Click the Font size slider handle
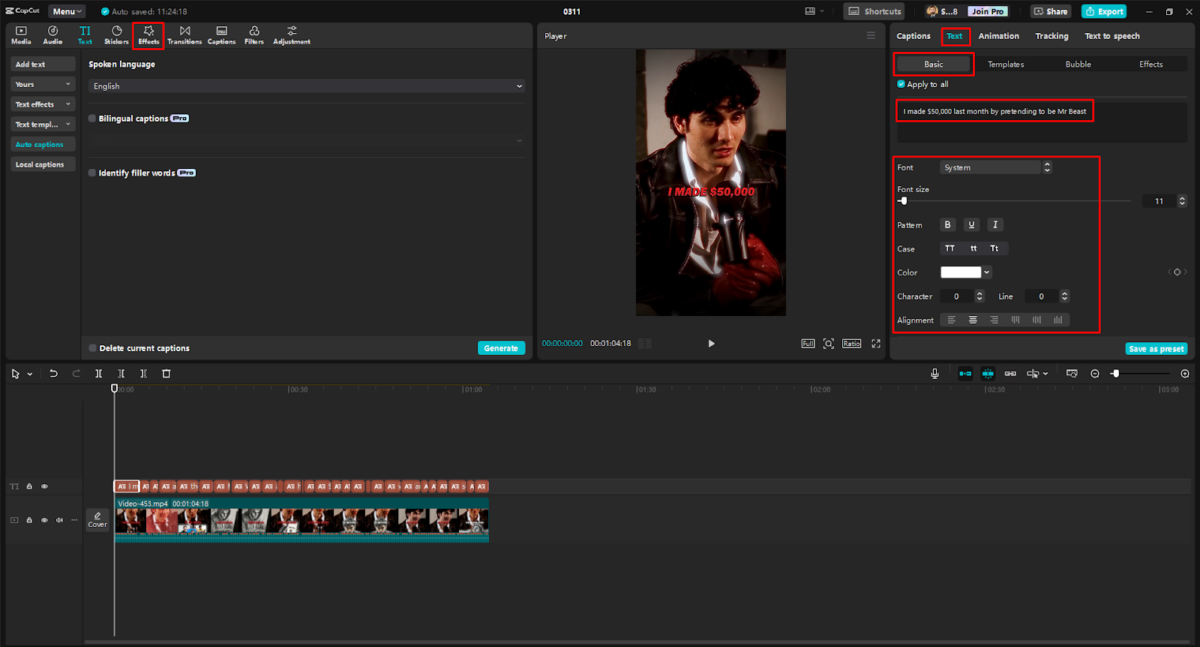Image resolution: width=1200 pixels, height=647 pixels. (903, 201)
